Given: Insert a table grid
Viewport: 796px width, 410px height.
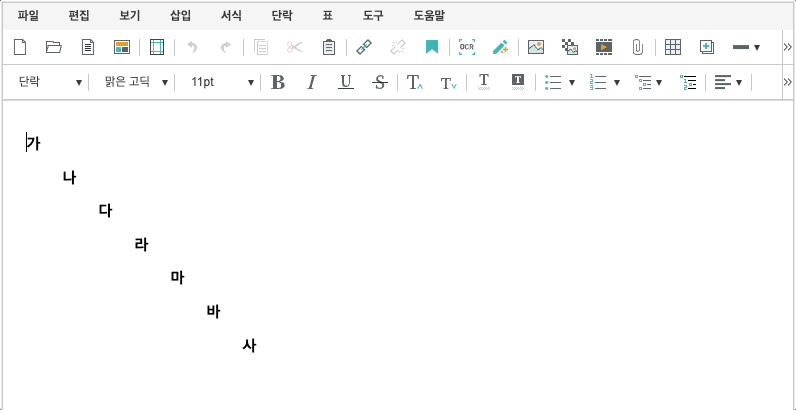Looking at the screenshot, I should pos(673,47).
